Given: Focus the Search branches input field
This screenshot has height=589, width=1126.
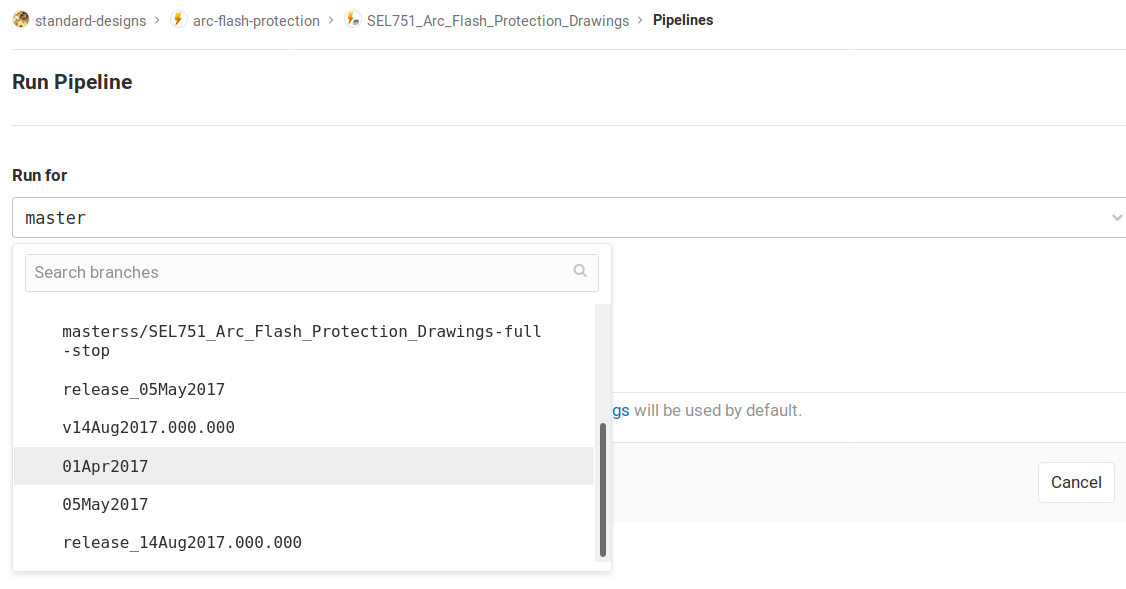Looking at the screenshot, I should [x=300, y=272].
